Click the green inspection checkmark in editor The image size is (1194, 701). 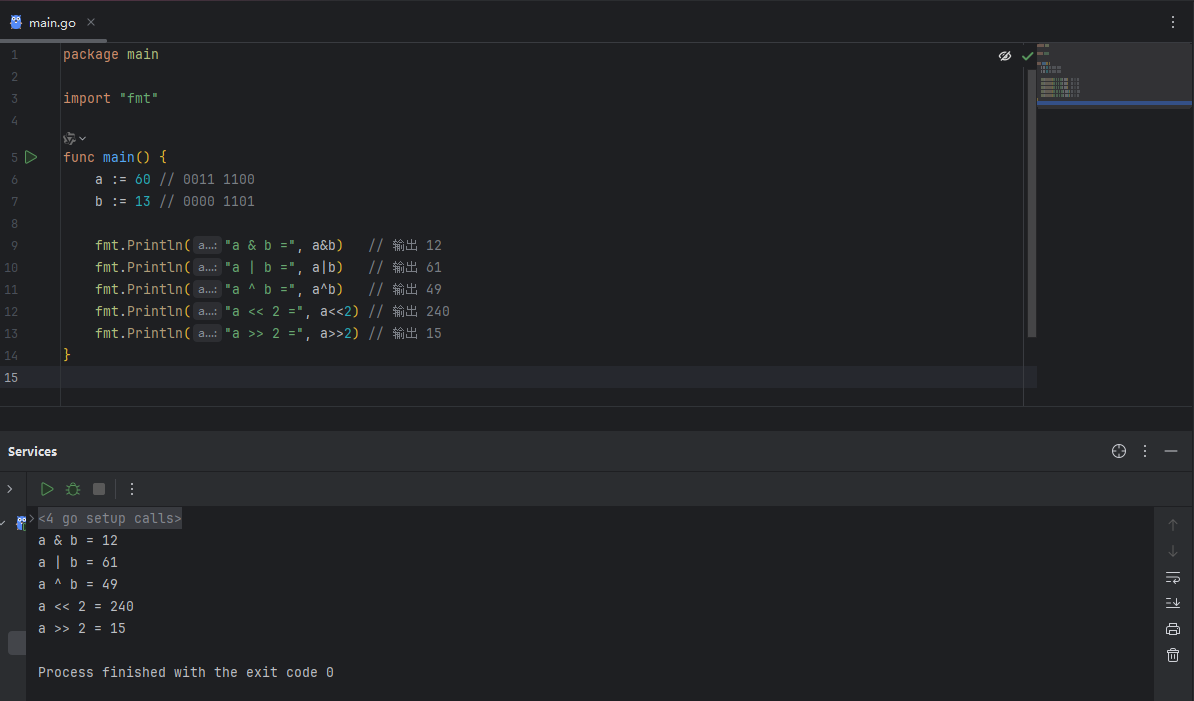1027,56
